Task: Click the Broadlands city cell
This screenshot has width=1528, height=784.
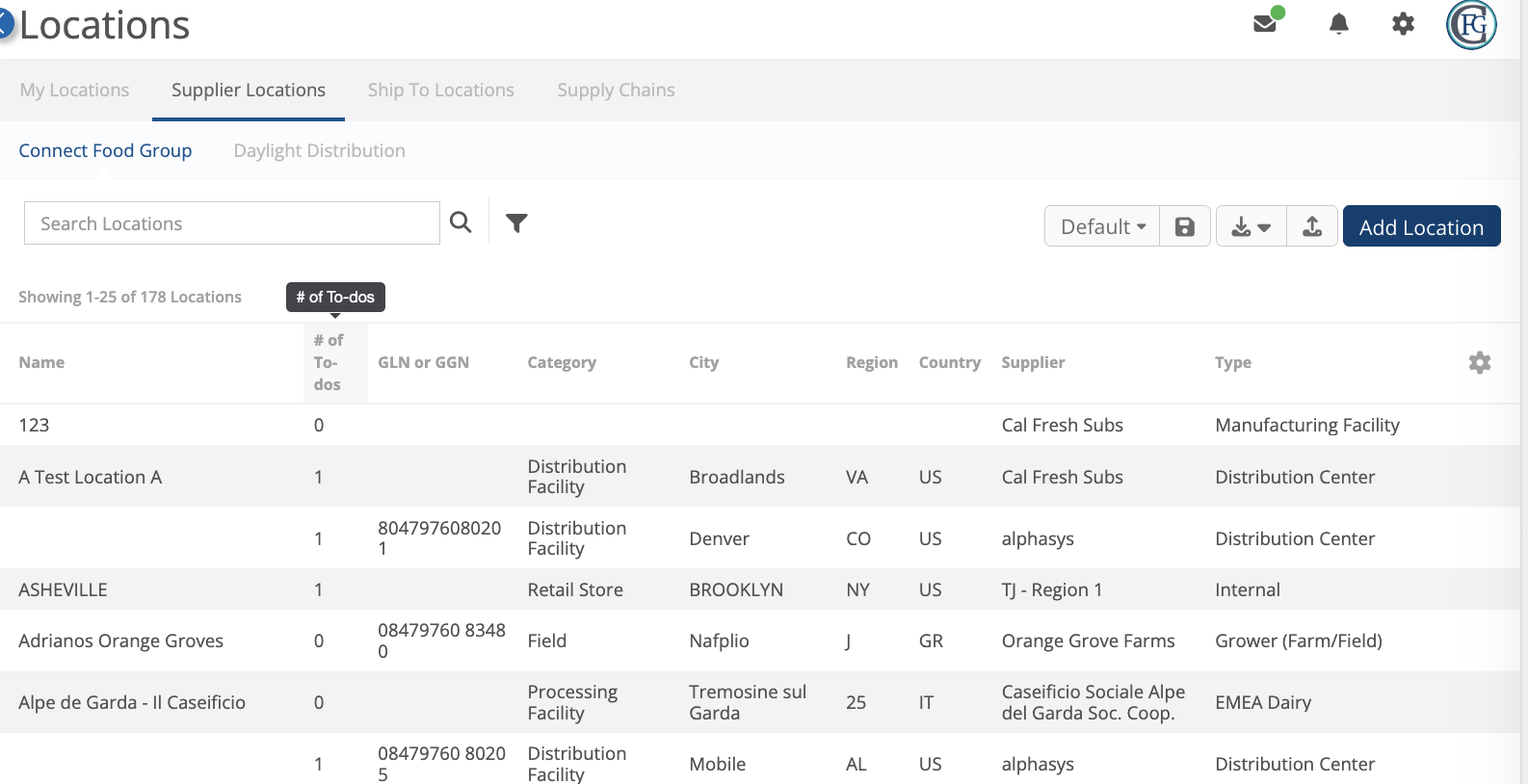Action: pos(737,477)
